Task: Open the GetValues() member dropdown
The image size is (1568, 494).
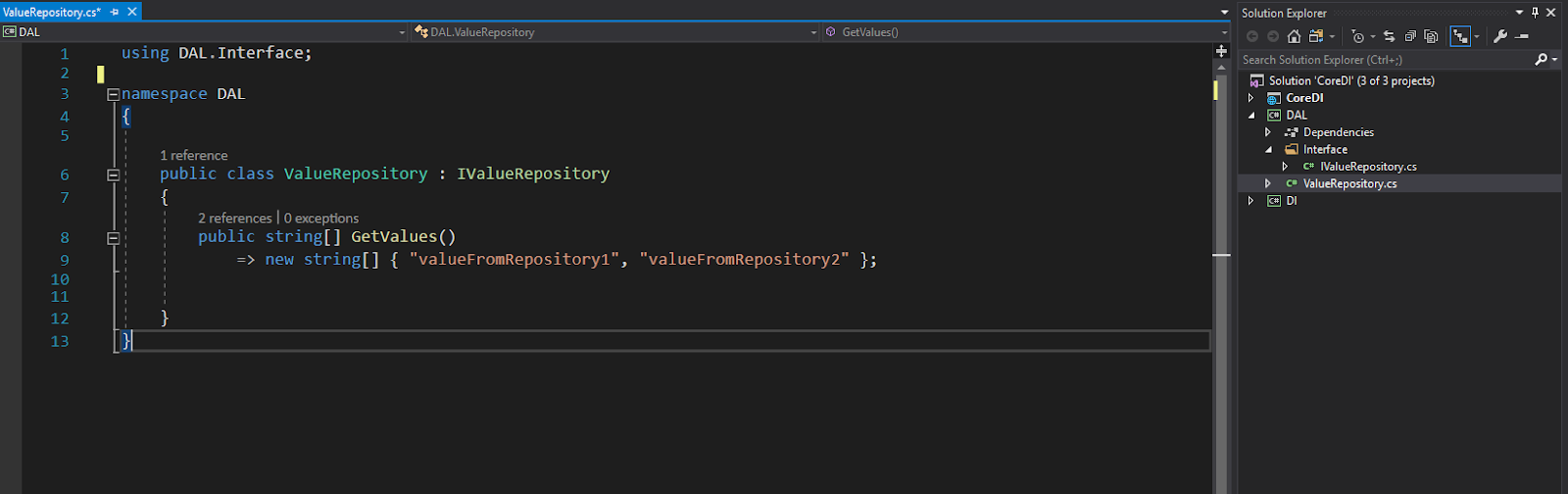Action: pos(1224,32)
